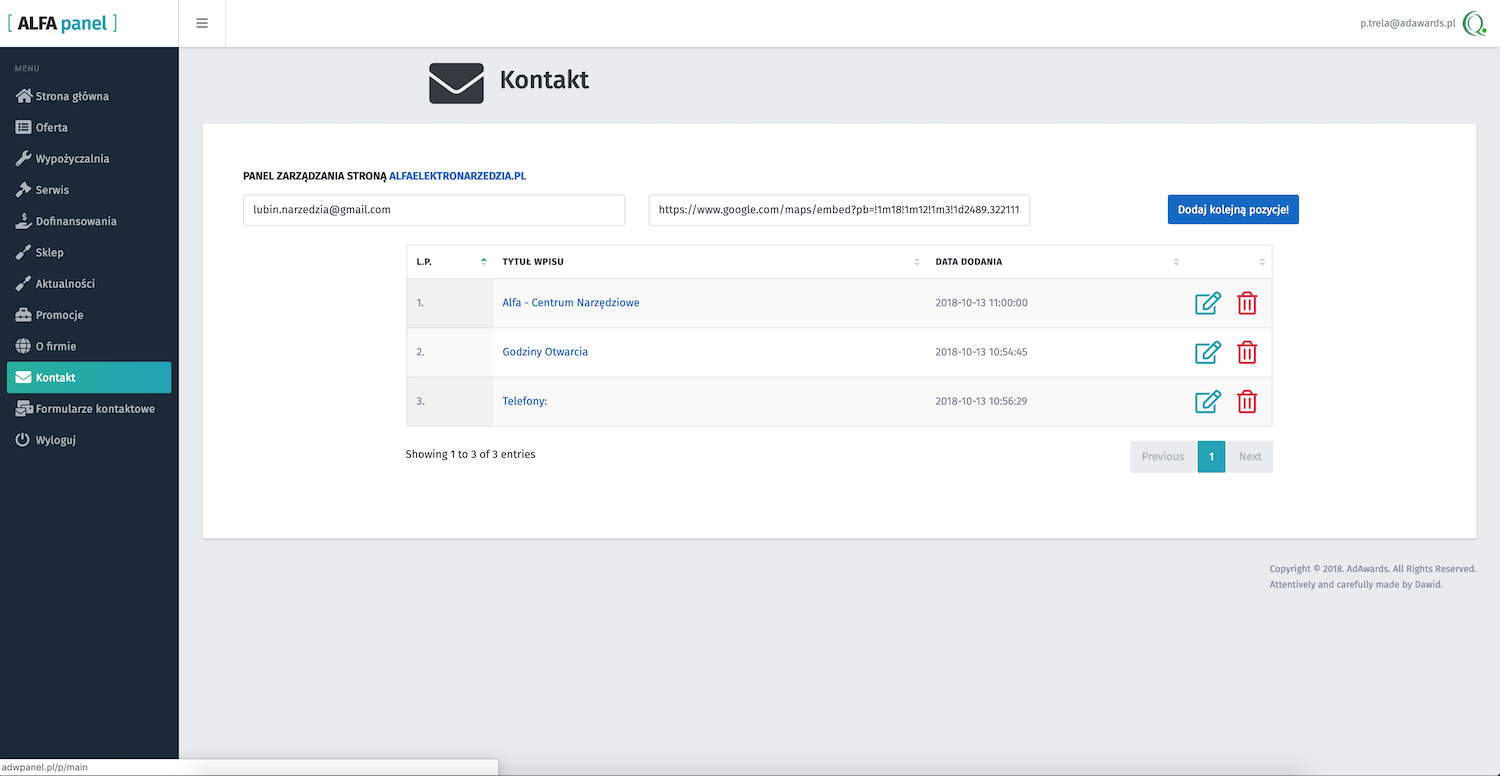
Task: Click trash icon for Telefony row
Action: point(1247,402)
